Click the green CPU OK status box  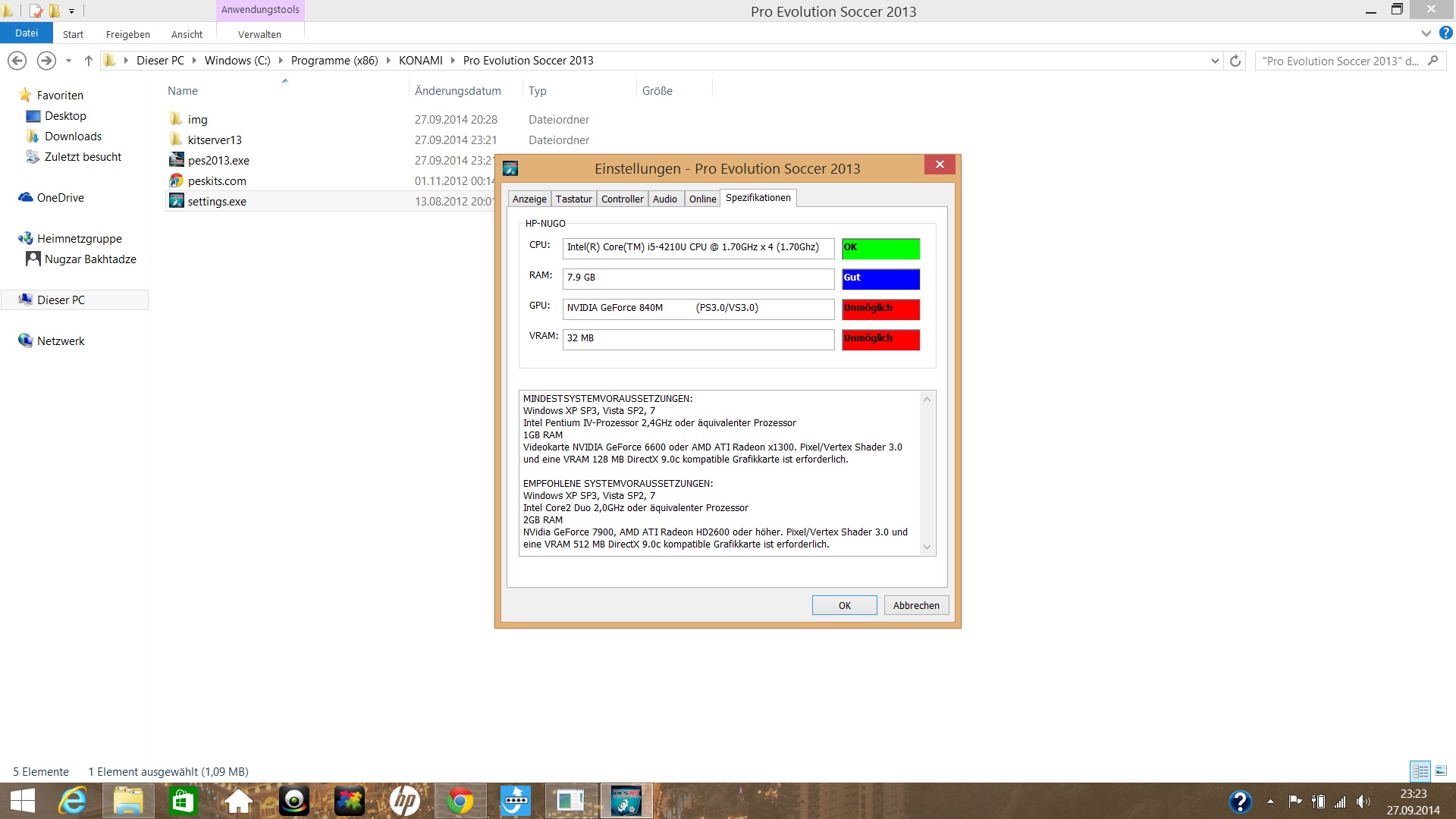(x=880, y=249)
